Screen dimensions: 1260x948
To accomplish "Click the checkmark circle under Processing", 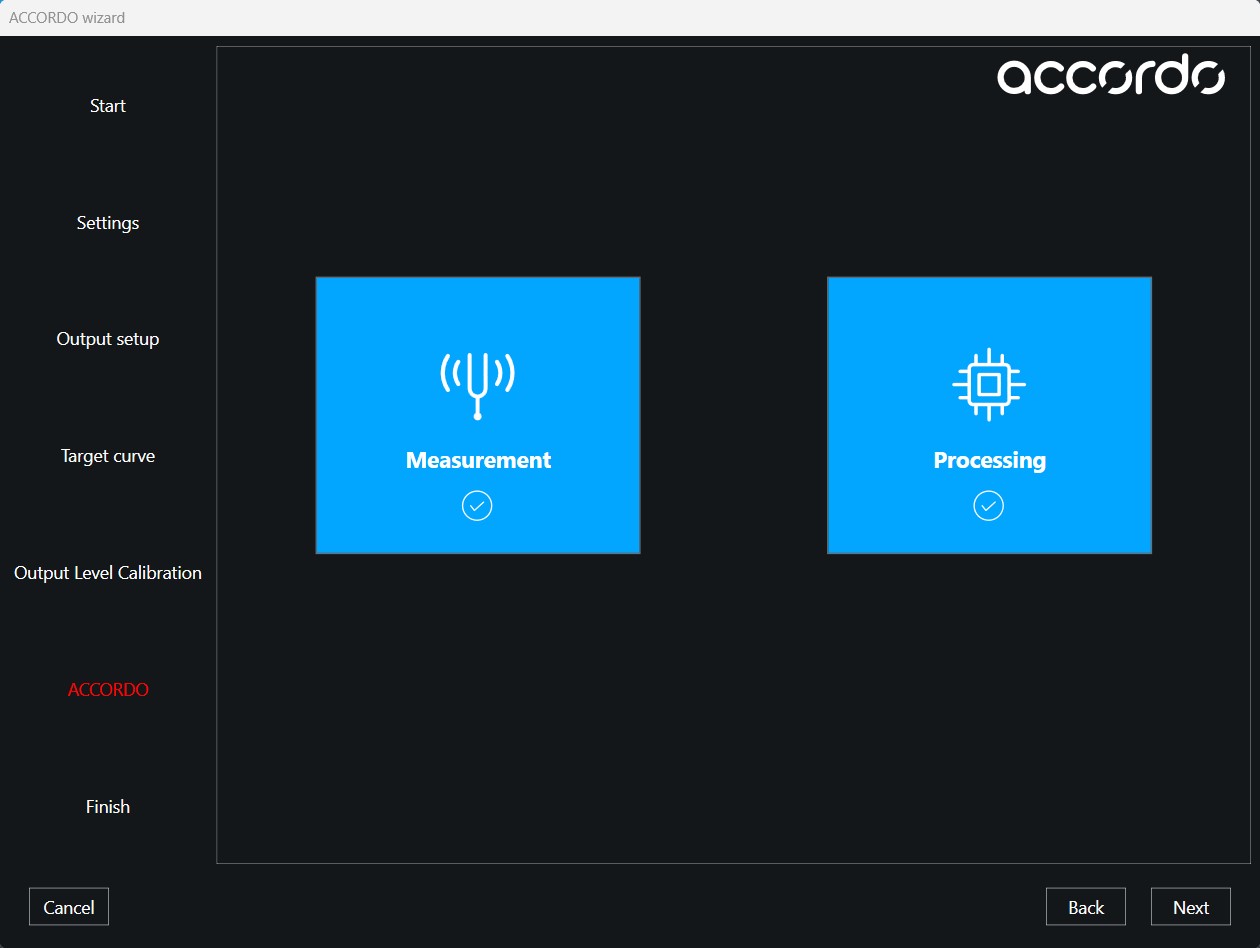I will click(x=989, y=506).
